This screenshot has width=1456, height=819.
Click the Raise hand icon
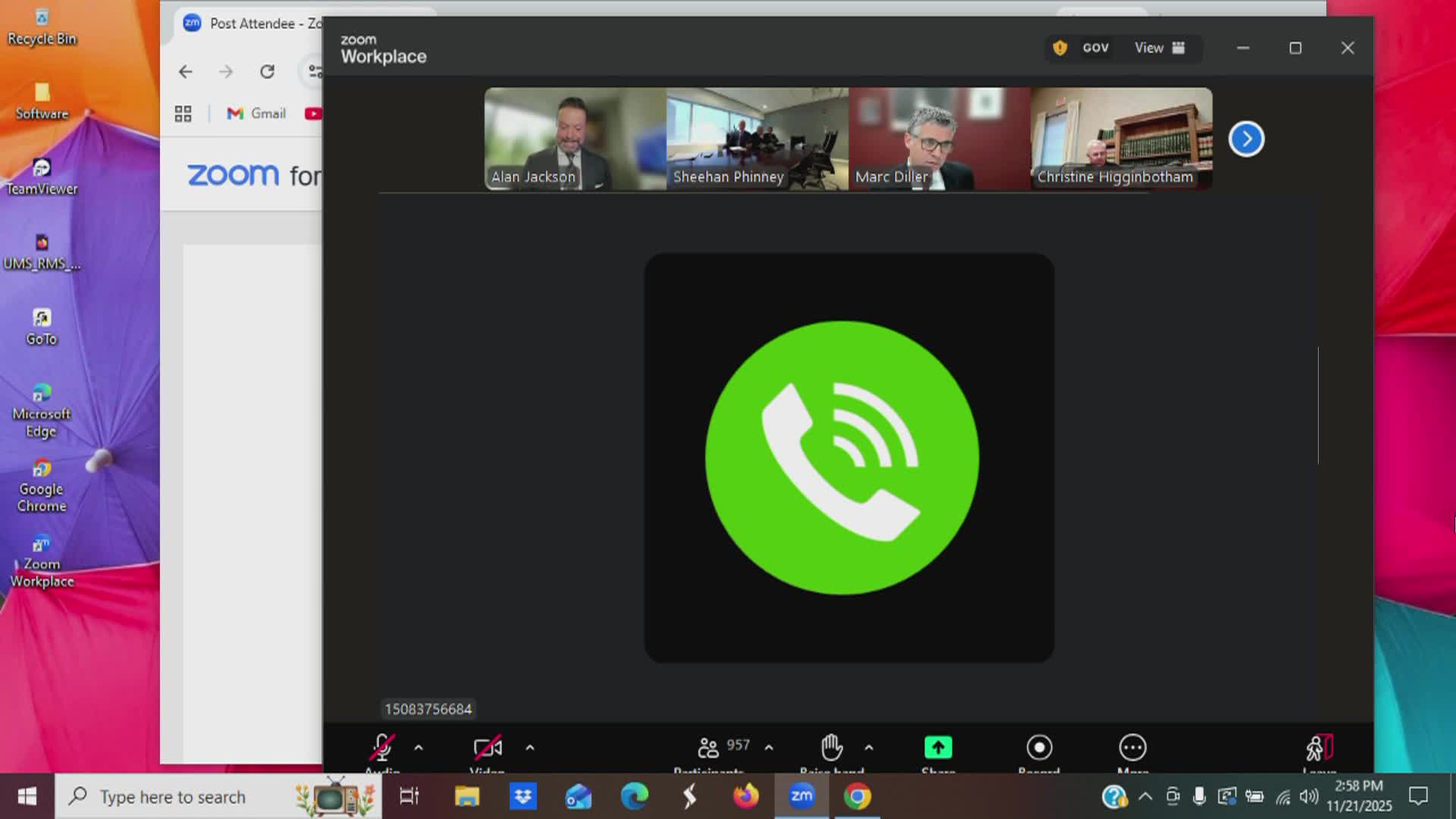point(832,748)
